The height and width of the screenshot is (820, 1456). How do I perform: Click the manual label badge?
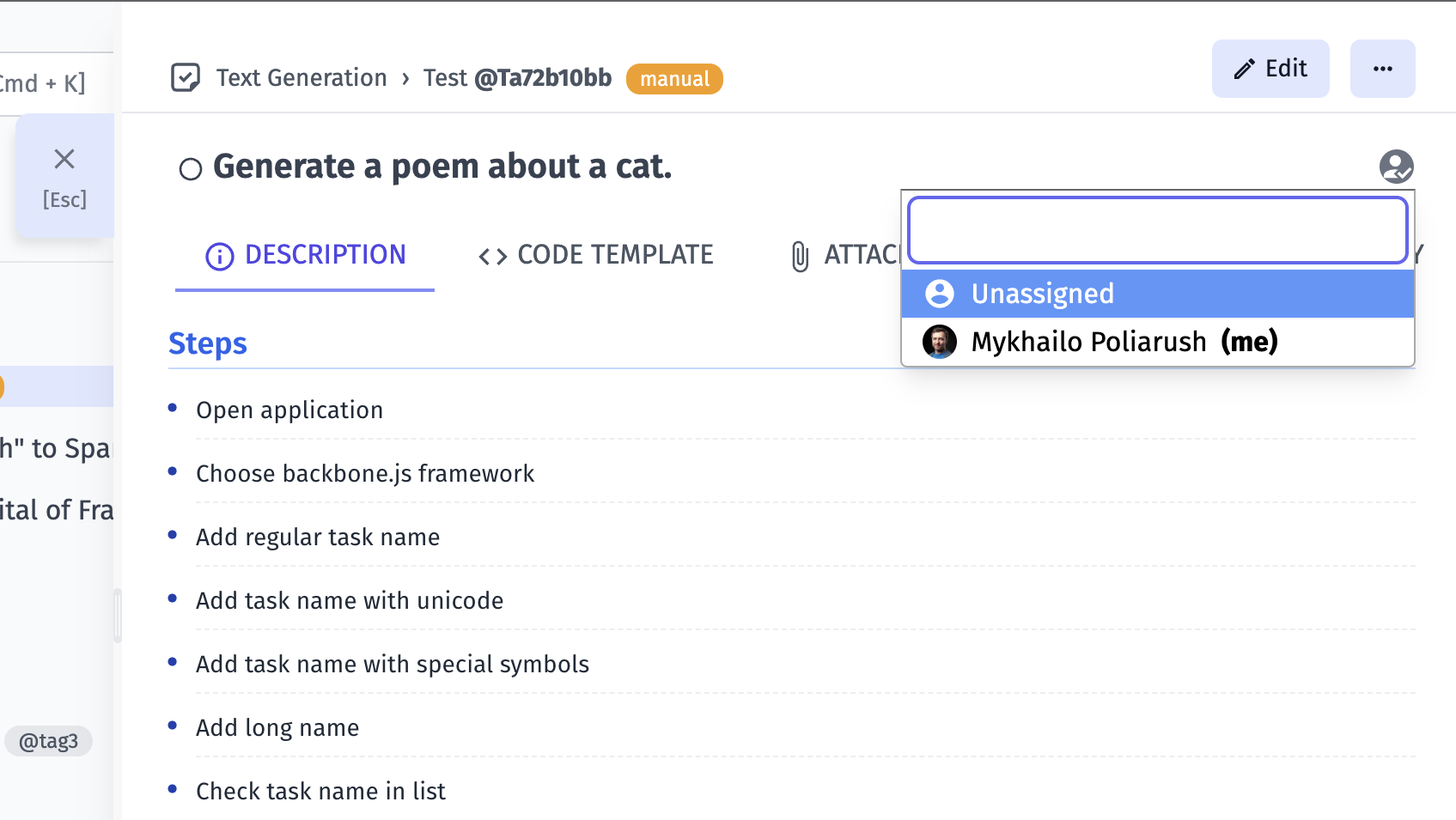(674, 79)
